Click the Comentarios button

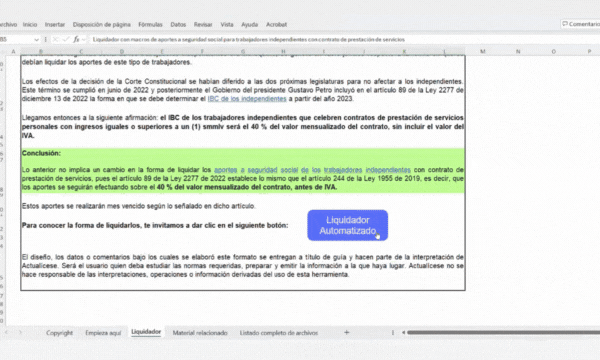pos(580,24)
